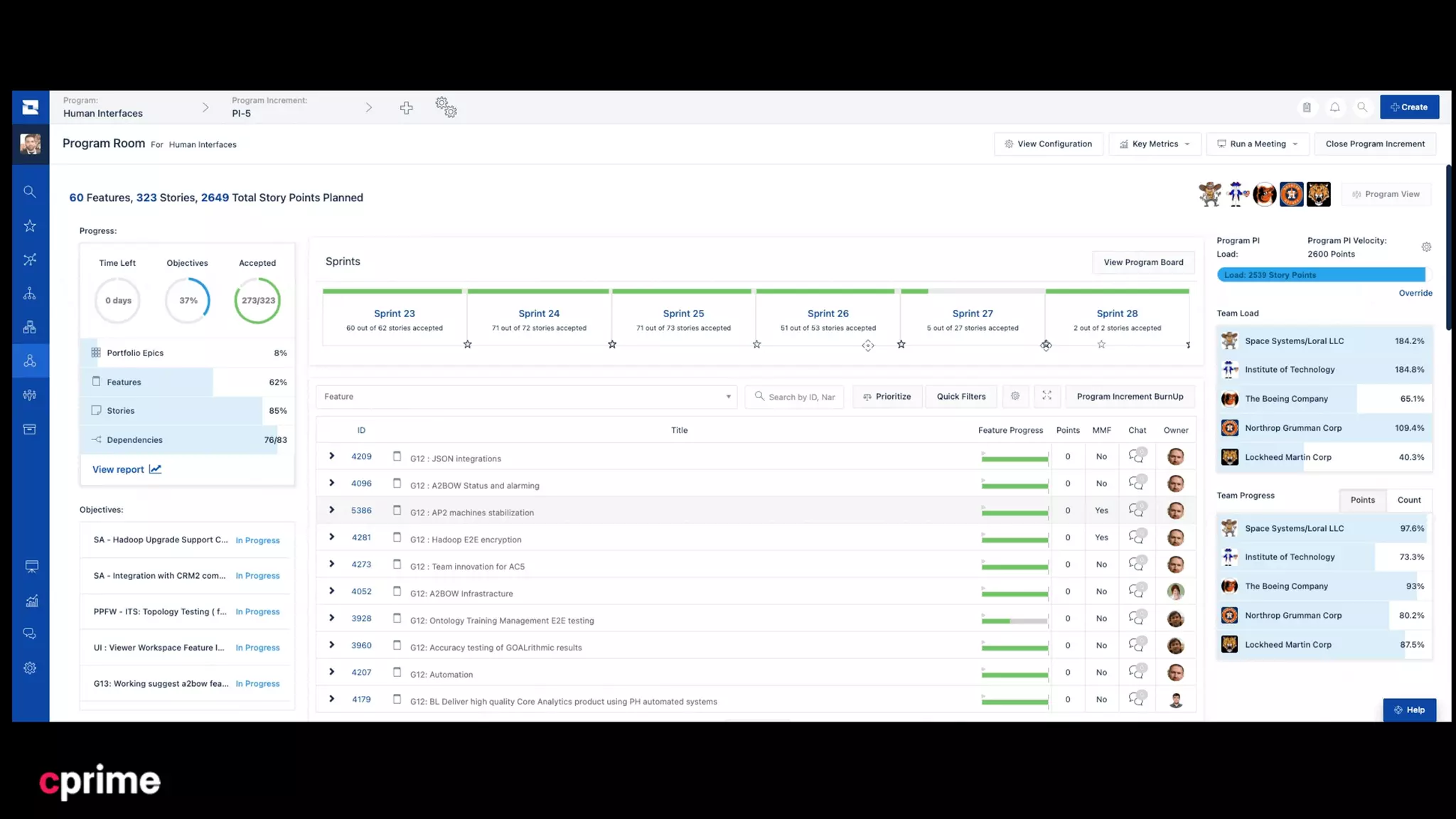This screenshot has width=1456, height=819.
Task: Click the sidebar settings gear at bottom
Action: pos(30,668)
